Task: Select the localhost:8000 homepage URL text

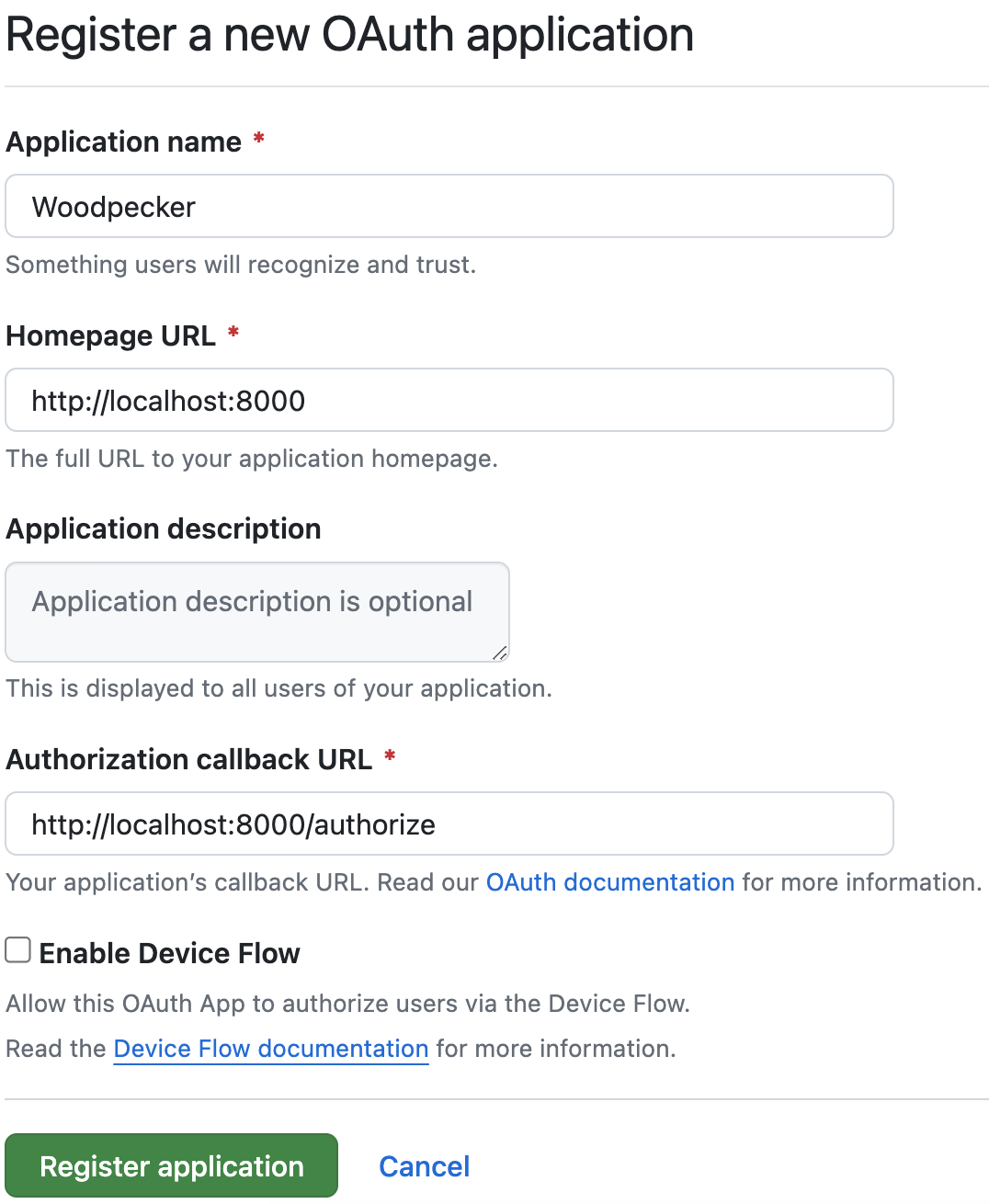Action: [x=168, y=400]
